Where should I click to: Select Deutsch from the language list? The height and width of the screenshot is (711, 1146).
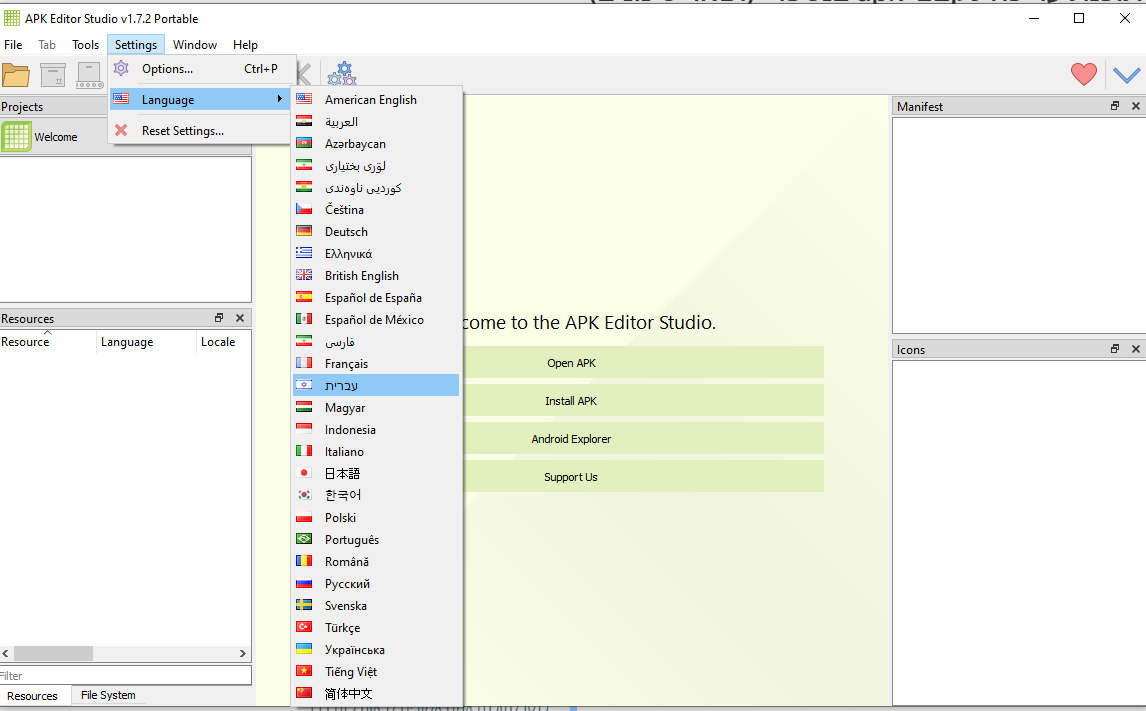(x=346, y=232)
